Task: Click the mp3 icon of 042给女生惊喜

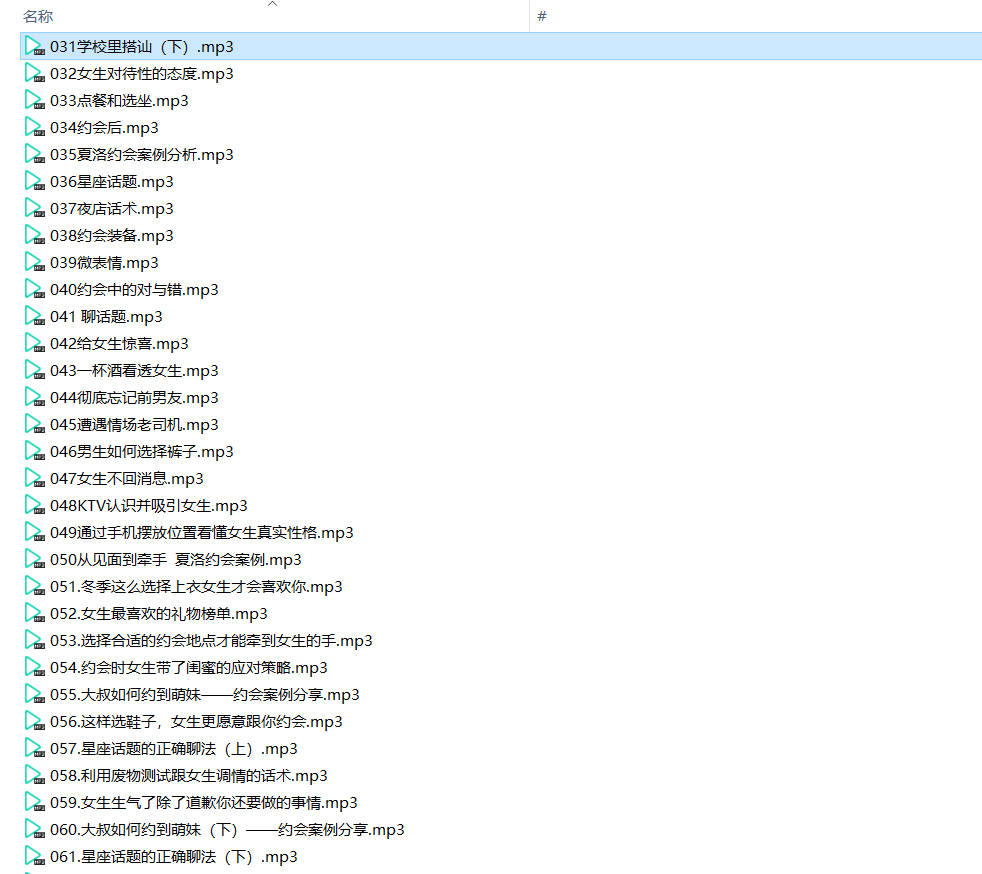Action: (x=34, y=342)
